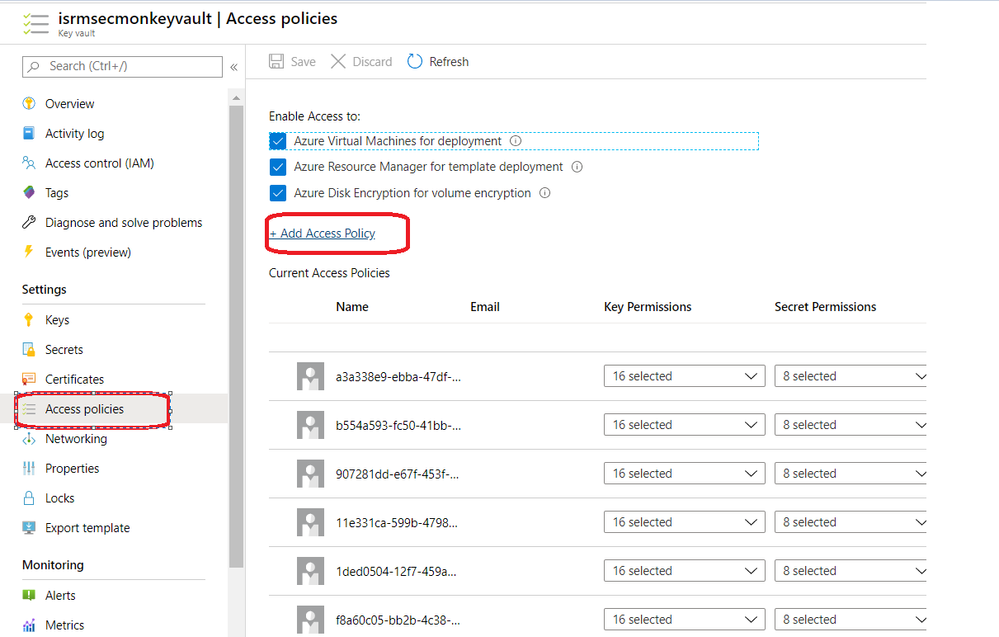The width and height of the screenshot is (999, 637).
Task: Open Key Permissions dropdown for b554a593-fc50-41bb
Action: click(x=684, y=425)
